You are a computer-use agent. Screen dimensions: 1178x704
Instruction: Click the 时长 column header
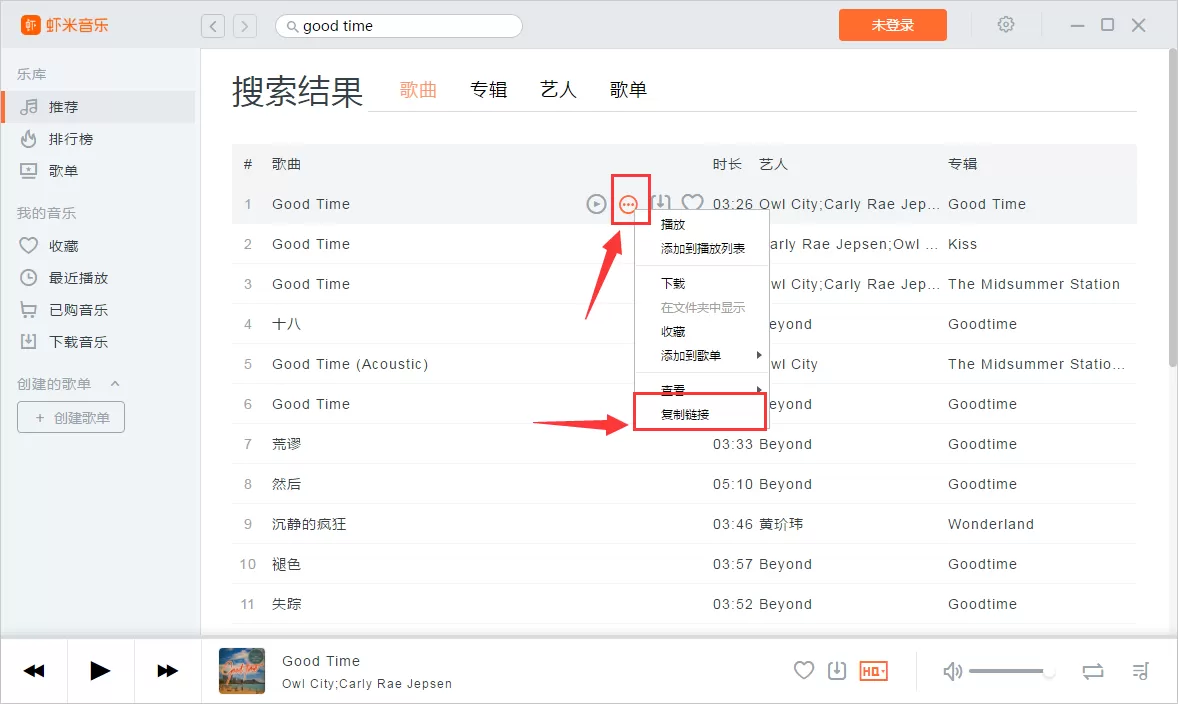tap(726, 164)
